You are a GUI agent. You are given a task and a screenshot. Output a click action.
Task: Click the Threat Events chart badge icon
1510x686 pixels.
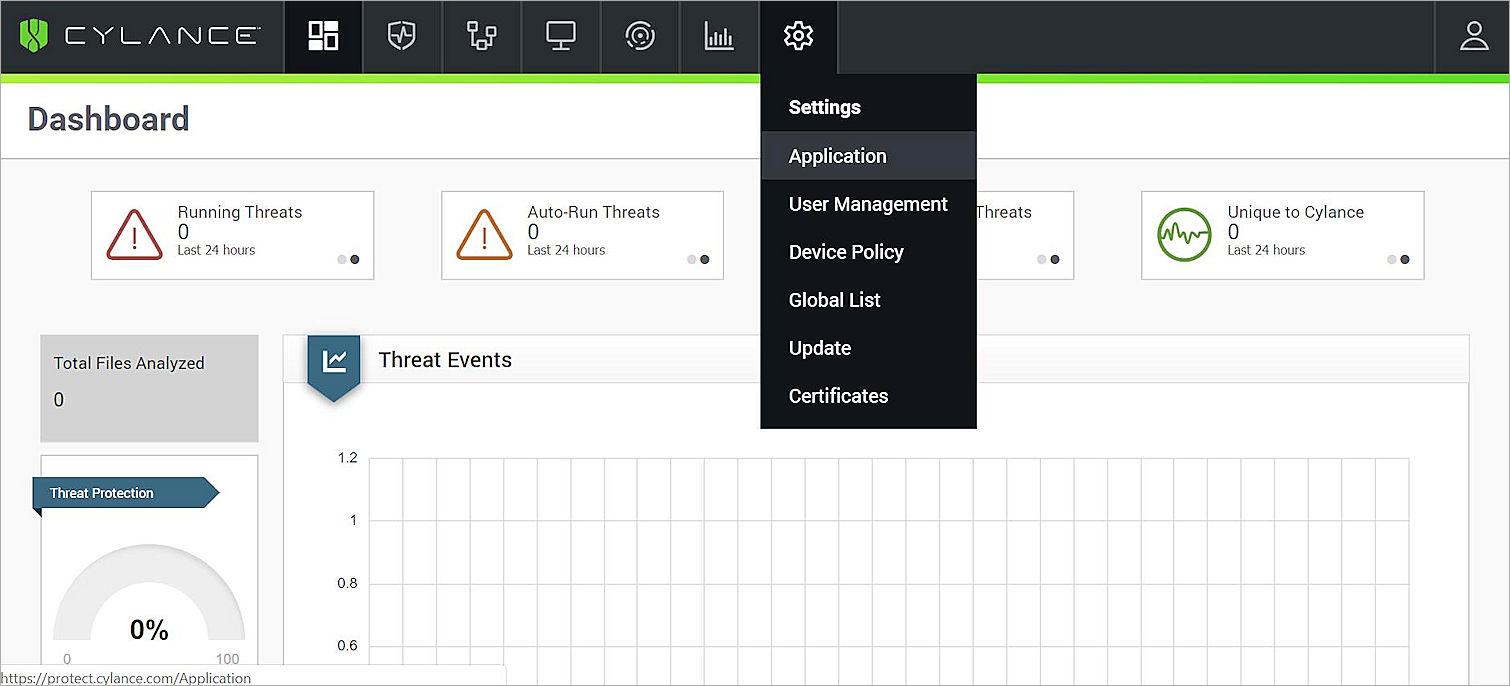click(x=333, y=362)
